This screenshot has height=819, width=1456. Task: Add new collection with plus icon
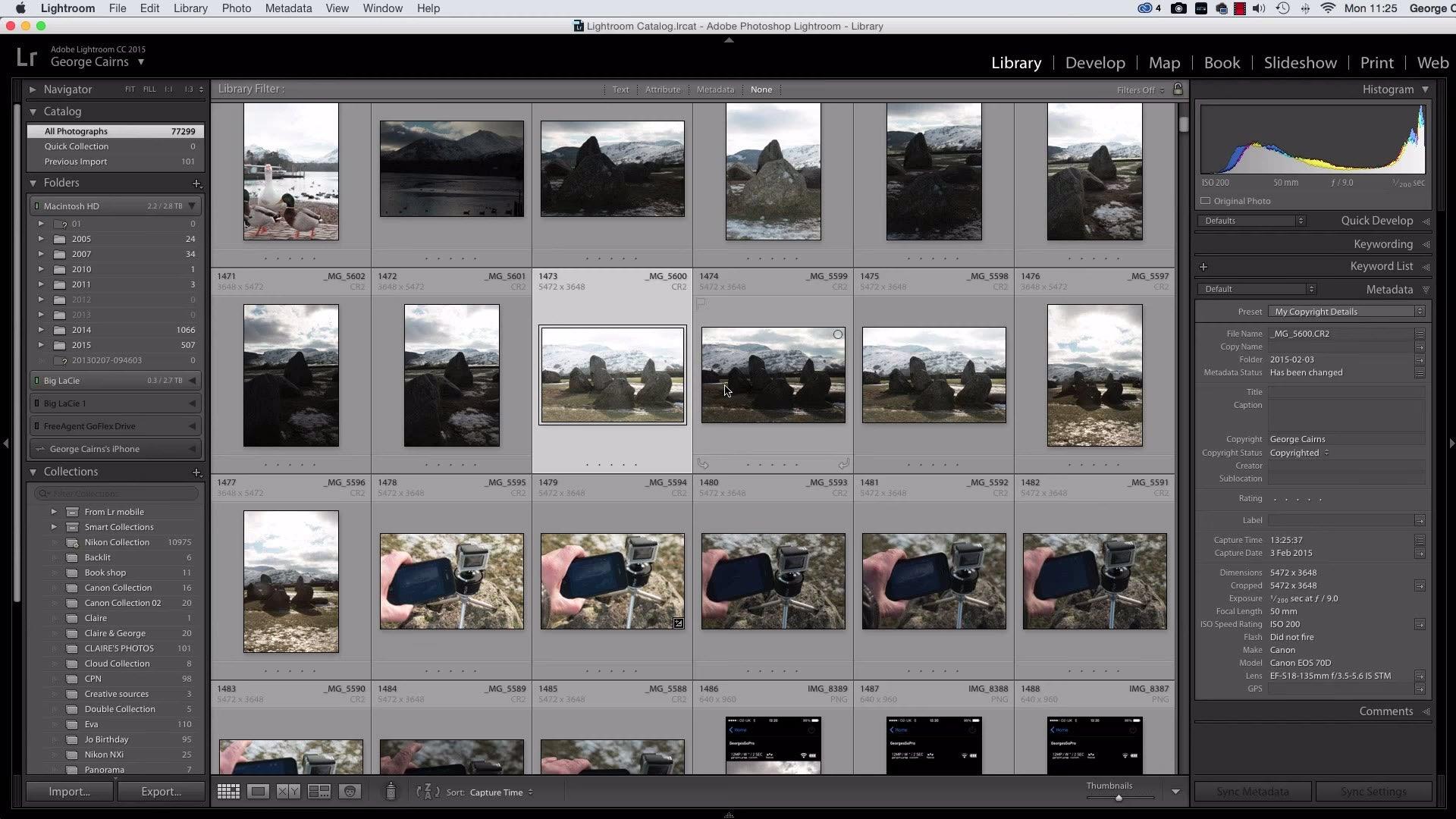[x=196, y=472]
